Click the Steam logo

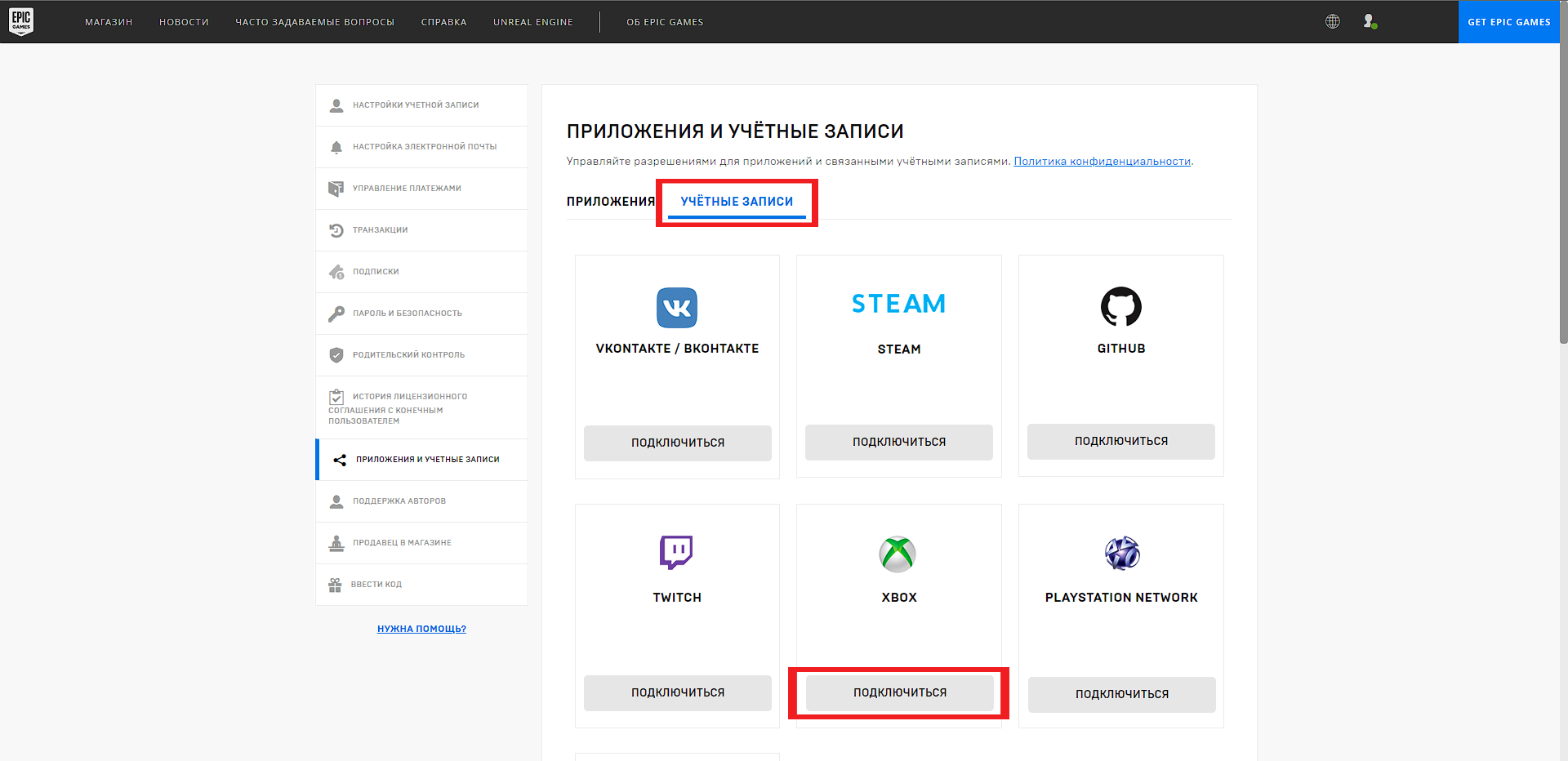[898, 304]
